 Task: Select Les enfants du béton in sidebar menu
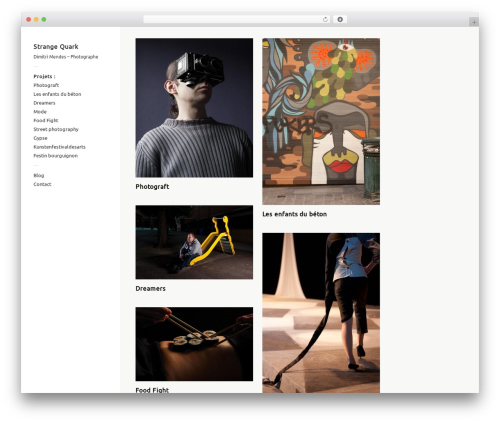point(57,94)
